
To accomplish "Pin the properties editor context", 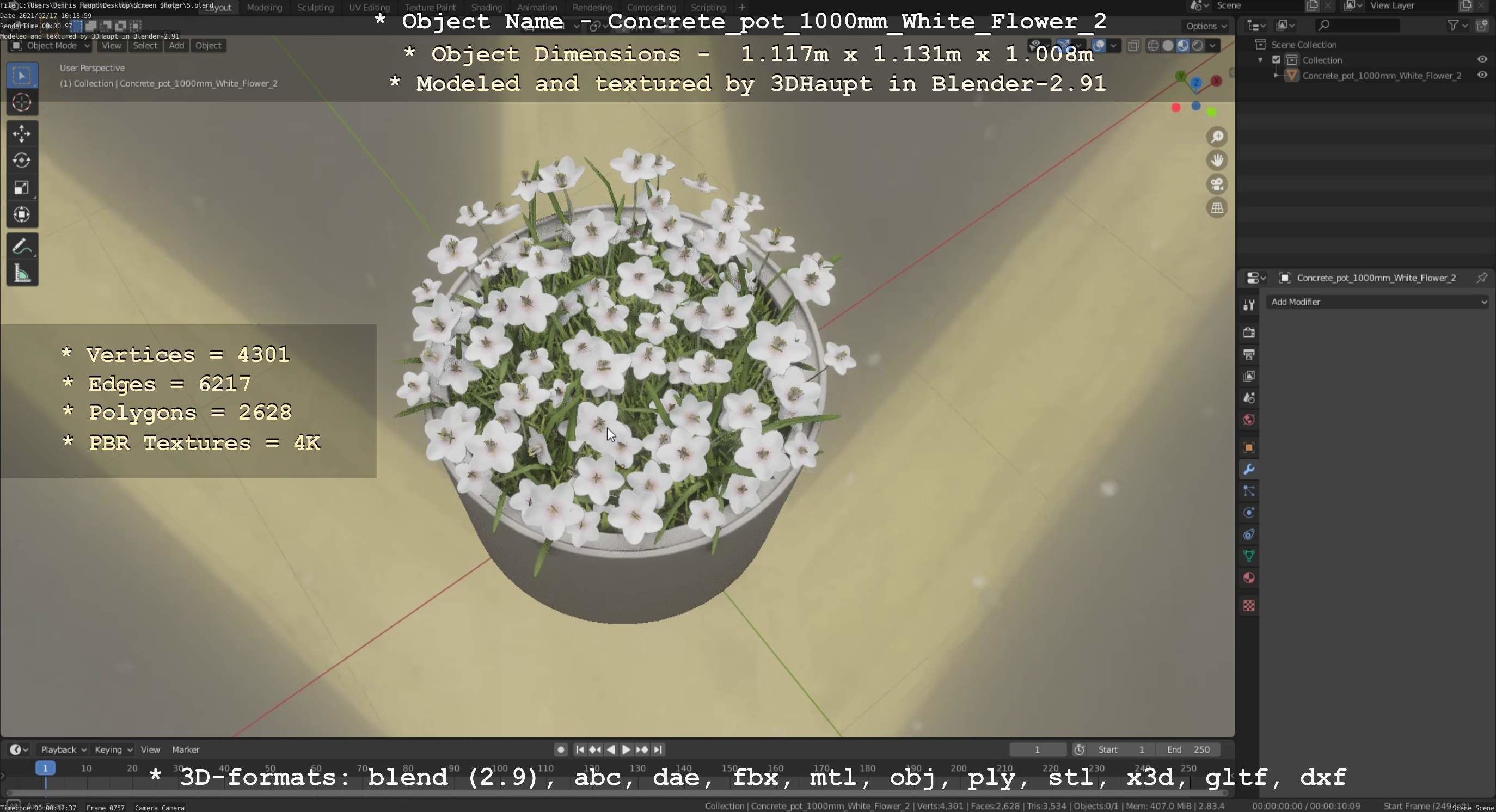I will pyautogui.click(x=1482, y=278).
